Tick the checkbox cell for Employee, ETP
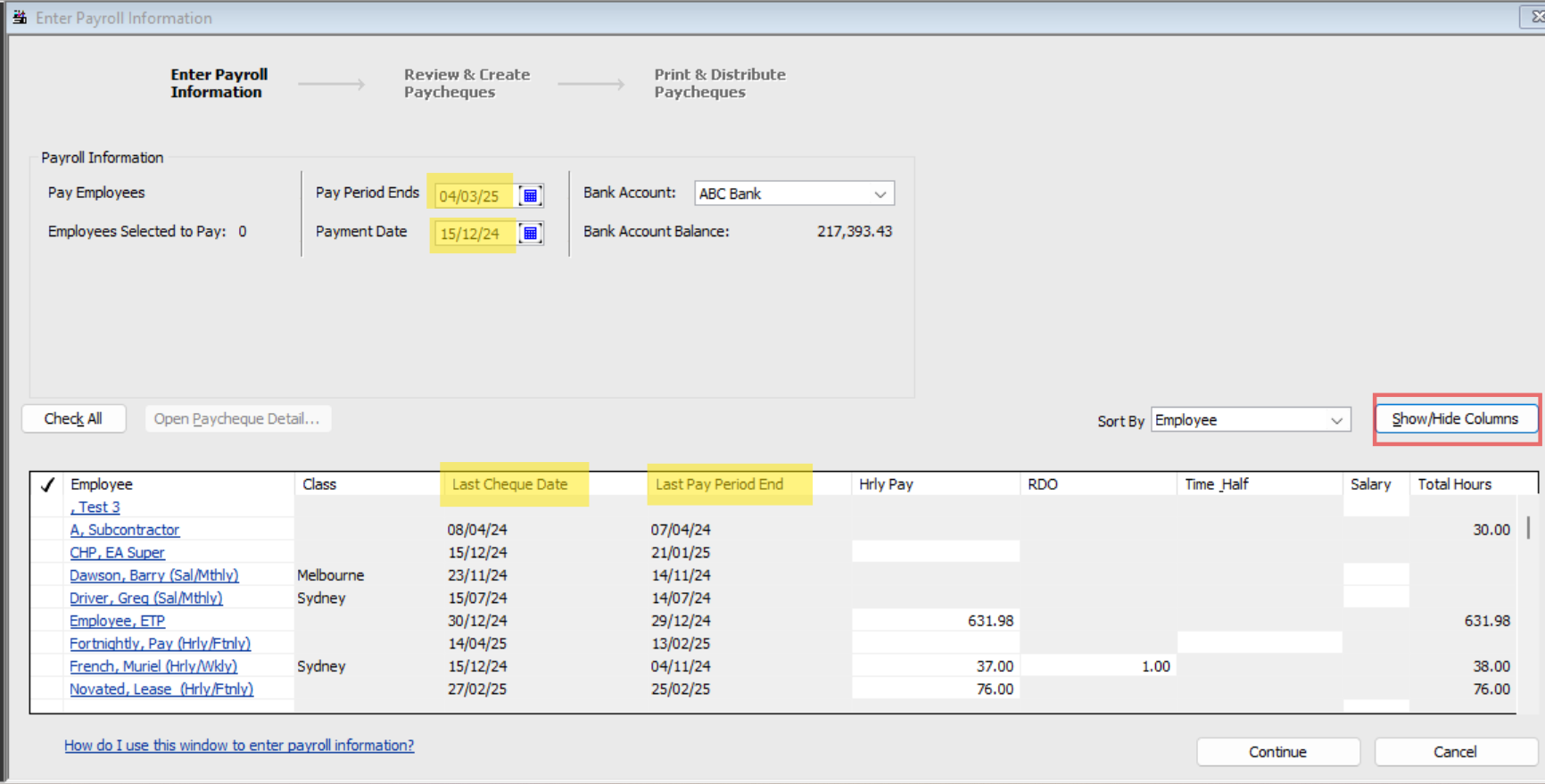This screenshot has width=1545, height=784. [x=47, y=621]
